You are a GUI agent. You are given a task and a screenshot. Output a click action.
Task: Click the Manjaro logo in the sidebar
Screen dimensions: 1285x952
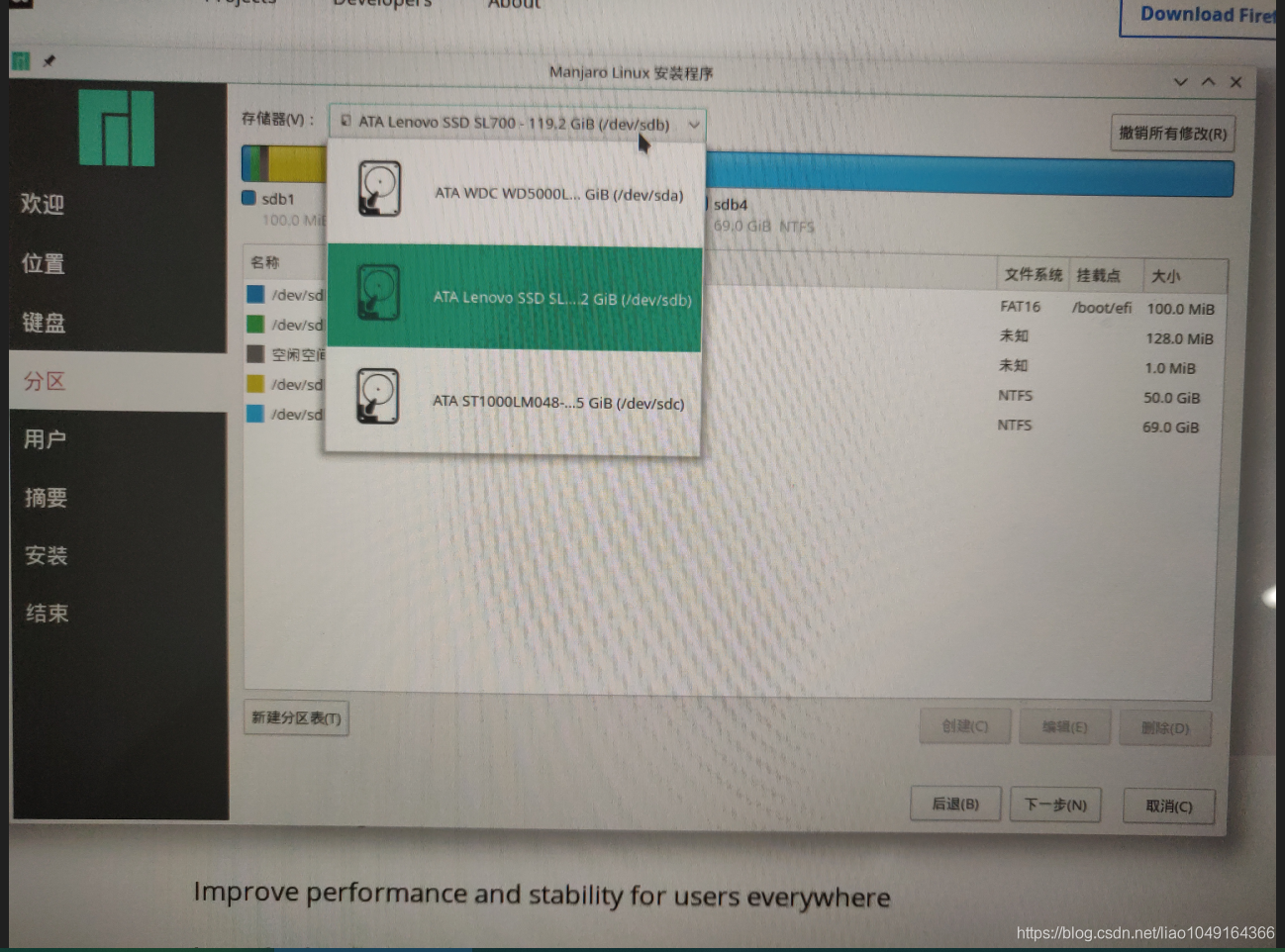point(117,128)
